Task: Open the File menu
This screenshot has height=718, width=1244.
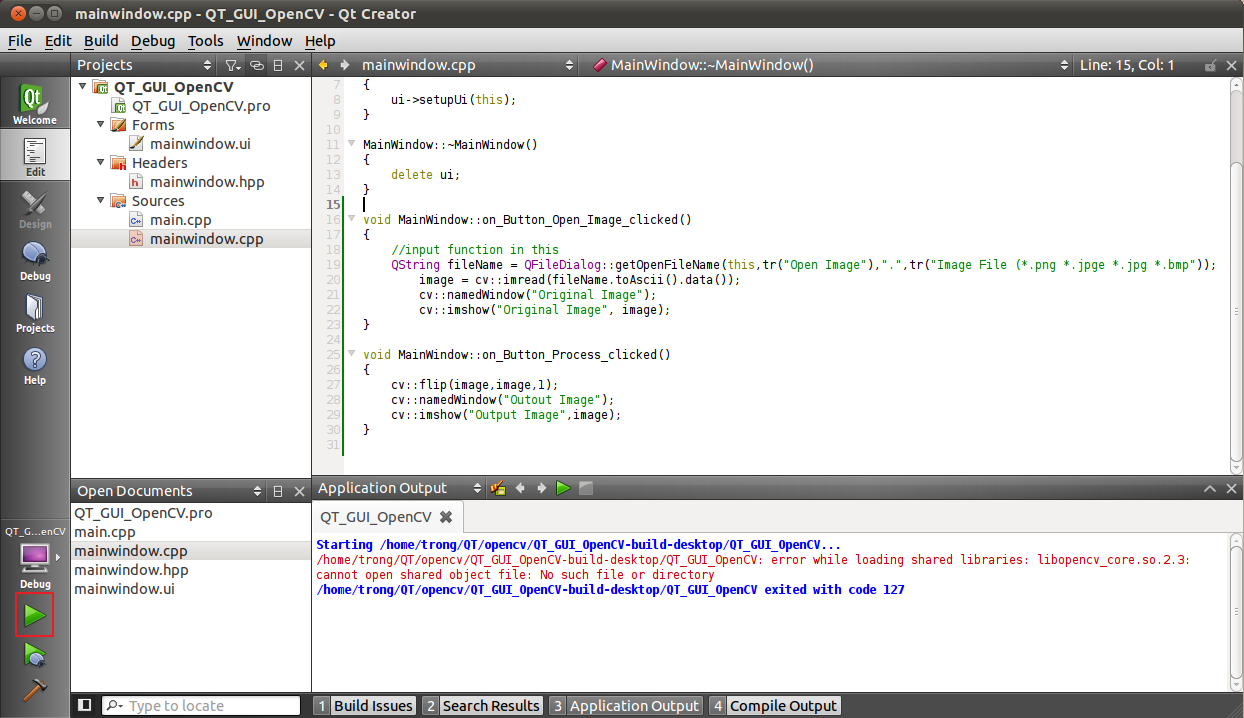Action: tap(20, 41)
